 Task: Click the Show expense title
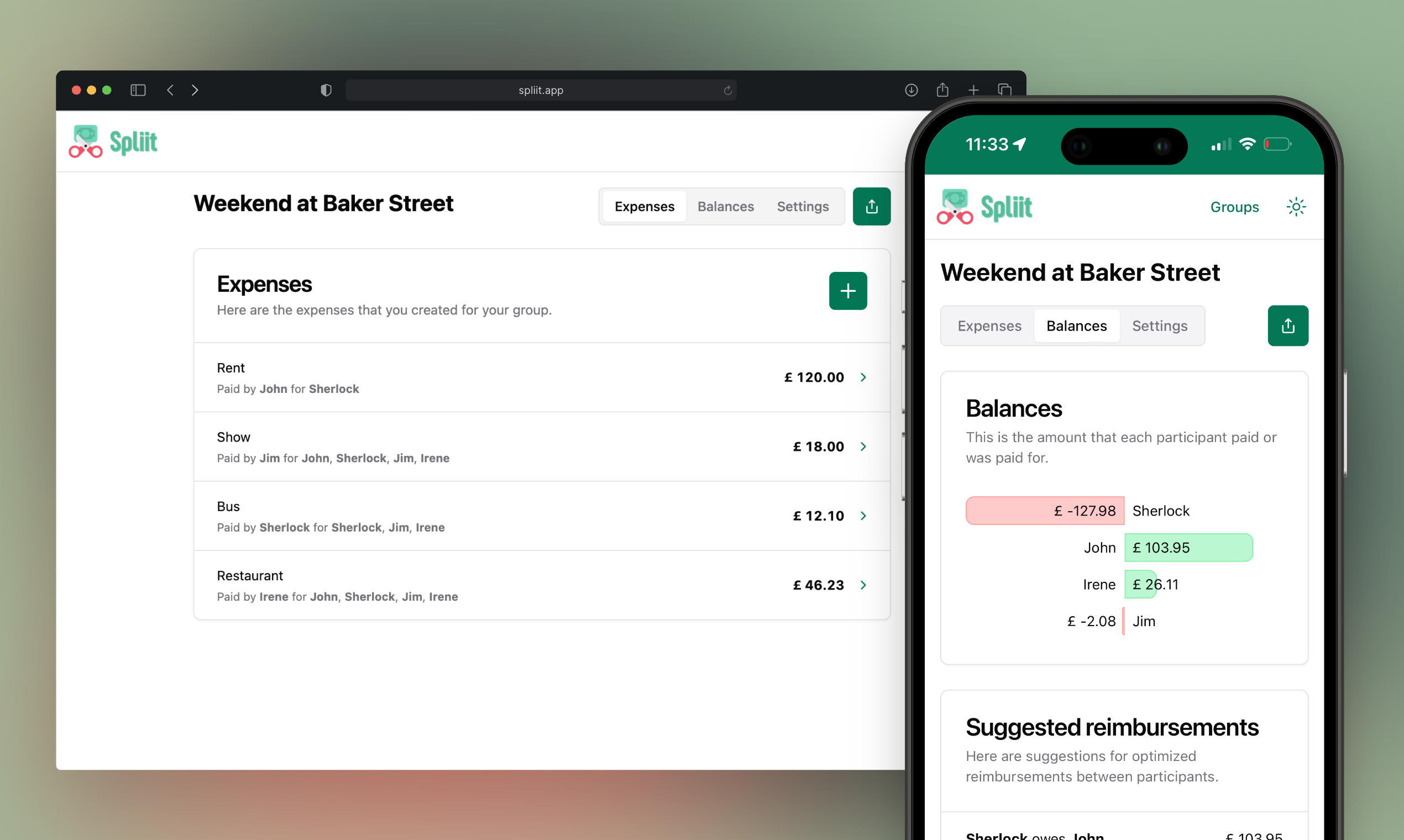coord(233,437)
